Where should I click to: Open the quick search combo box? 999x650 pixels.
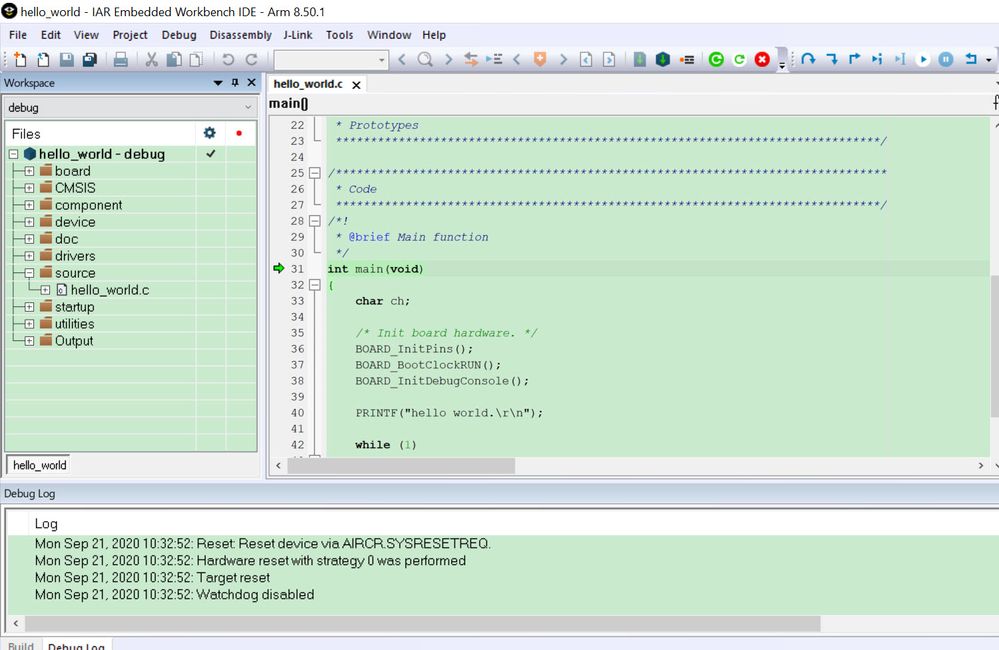[331, 59]
